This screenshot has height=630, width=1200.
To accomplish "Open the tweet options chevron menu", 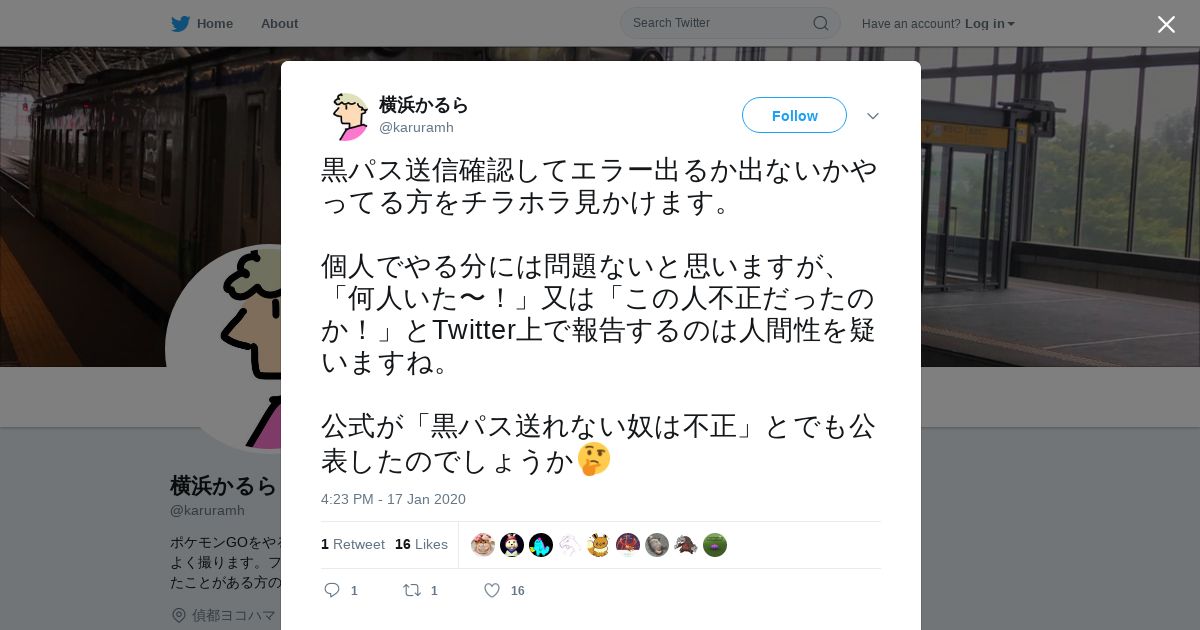I will pyautogui.click(x=872, y=116).
